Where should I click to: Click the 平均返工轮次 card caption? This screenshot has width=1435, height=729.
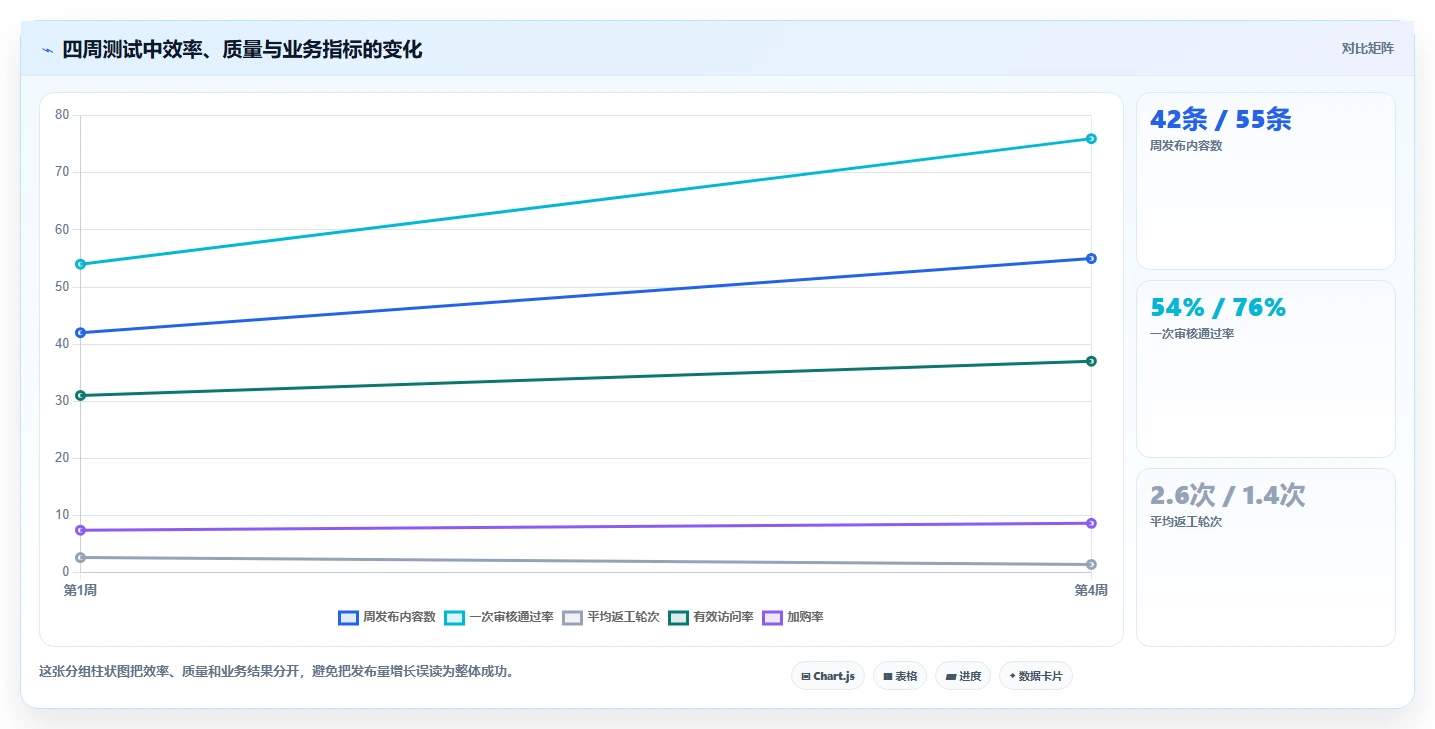pos(1186,522)
